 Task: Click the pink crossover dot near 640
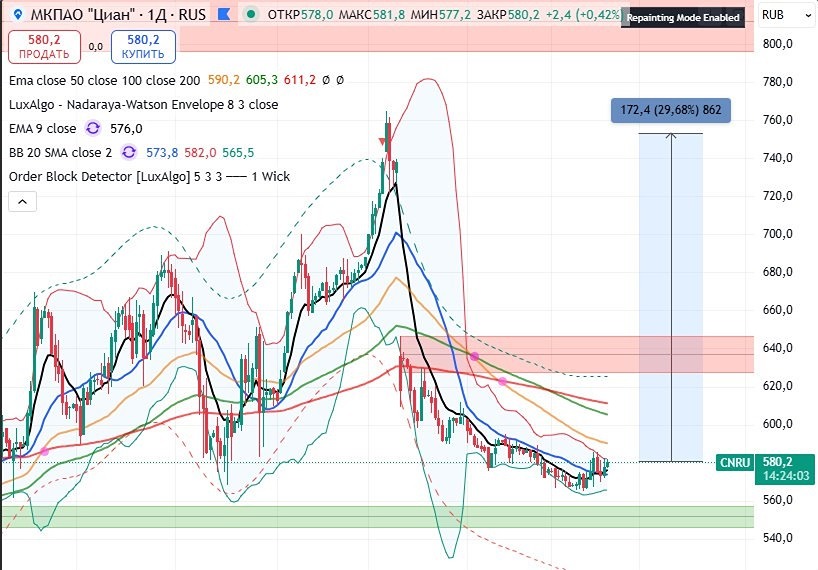[474, 357]
